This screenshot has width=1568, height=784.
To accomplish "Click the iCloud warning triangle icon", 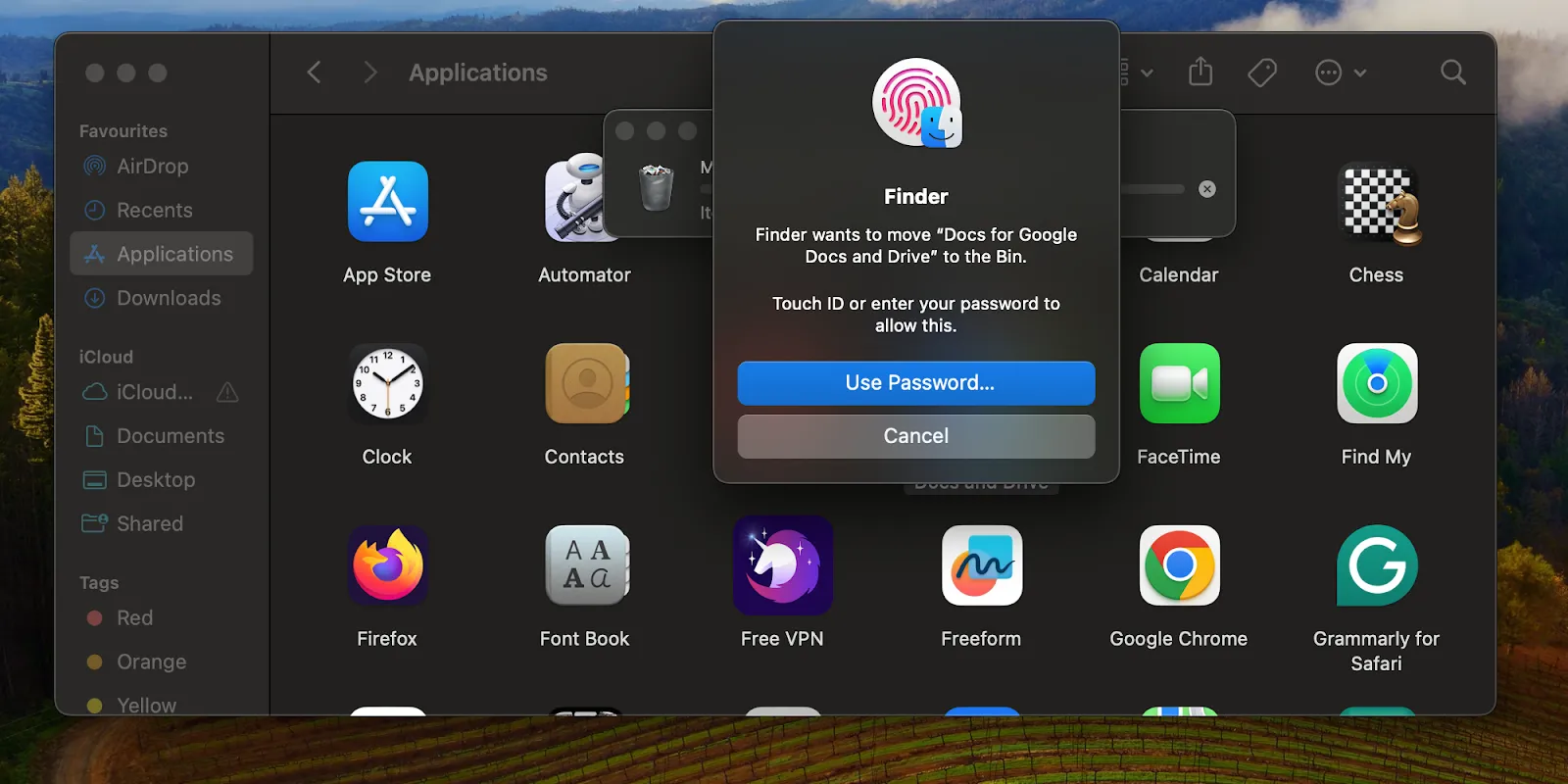I will [227, 392].
